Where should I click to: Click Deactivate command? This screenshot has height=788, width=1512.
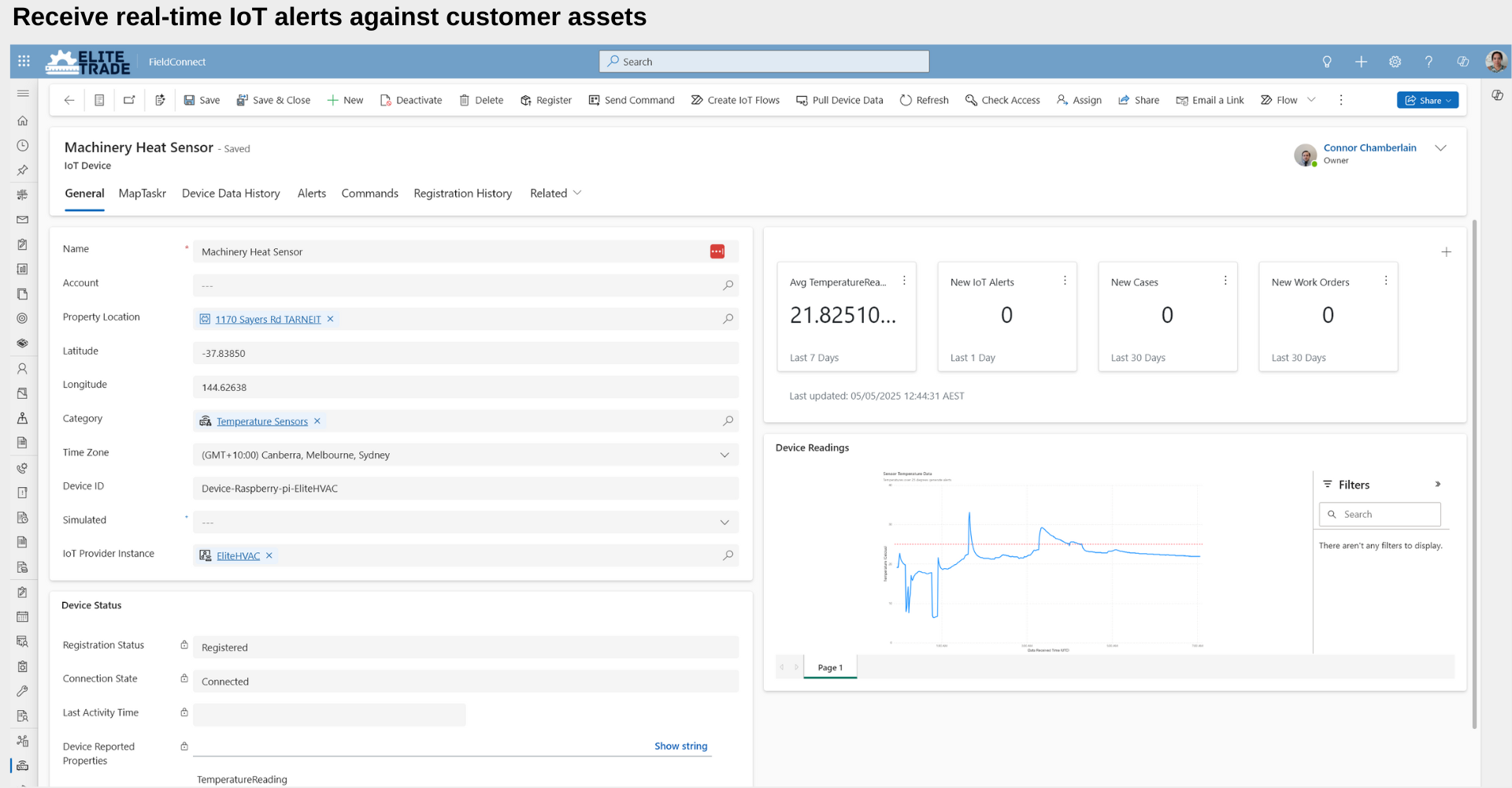[x=411, y=100]
